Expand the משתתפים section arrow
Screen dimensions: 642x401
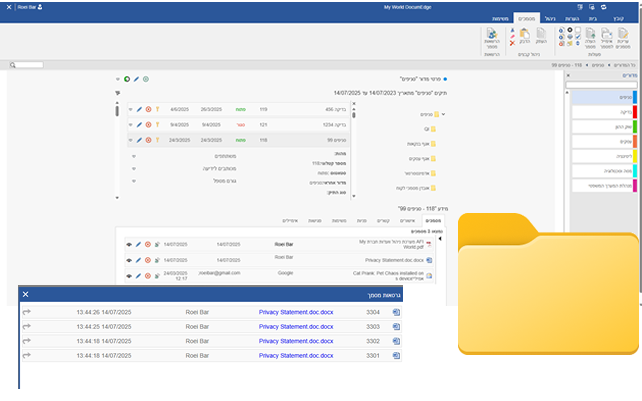point(135,156)
